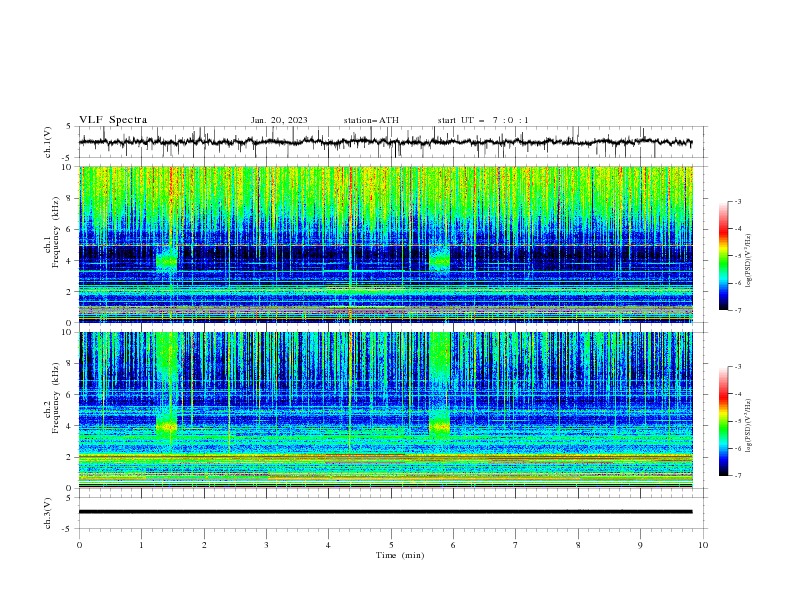Click the time axis tick label "5"
This screenshot has width=792, height=612.
click(x=391, y=545)
